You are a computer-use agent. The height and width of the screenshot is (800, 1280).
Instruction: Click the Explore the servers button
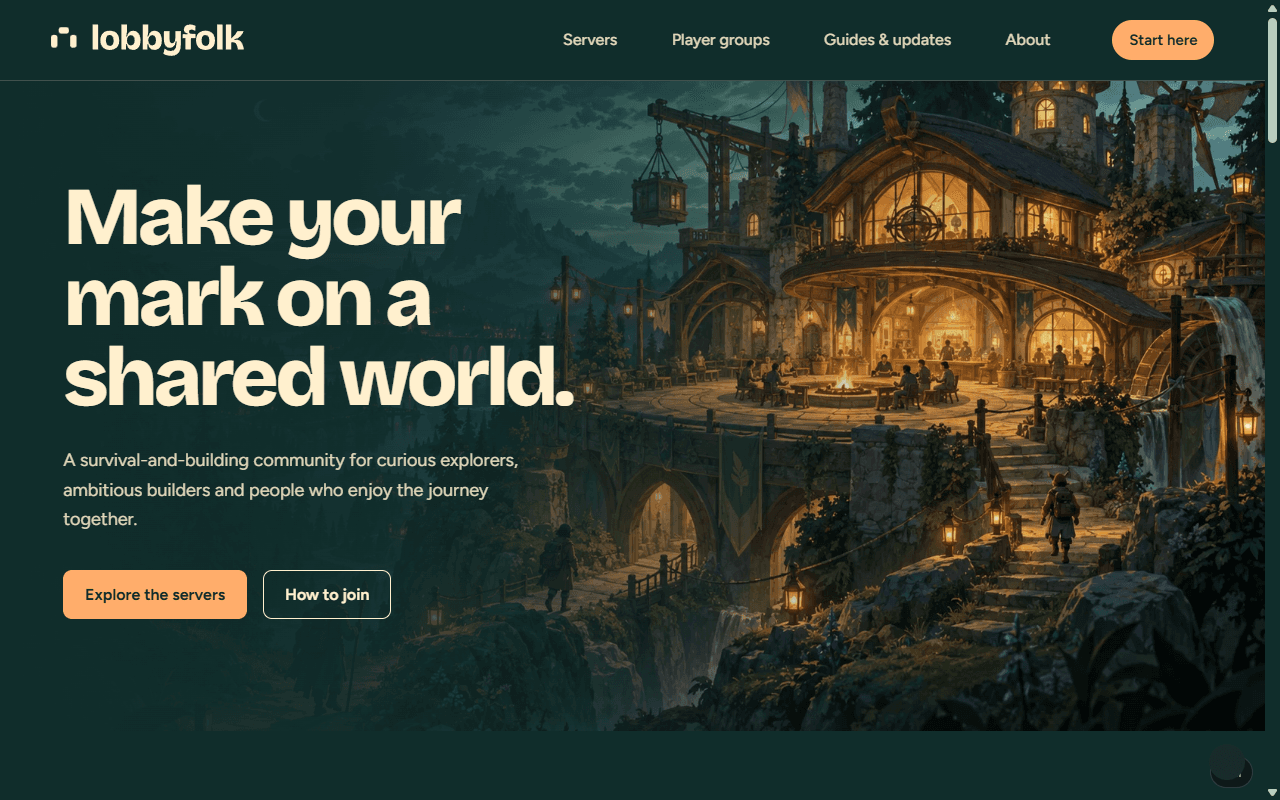click(x=155, y=595)
